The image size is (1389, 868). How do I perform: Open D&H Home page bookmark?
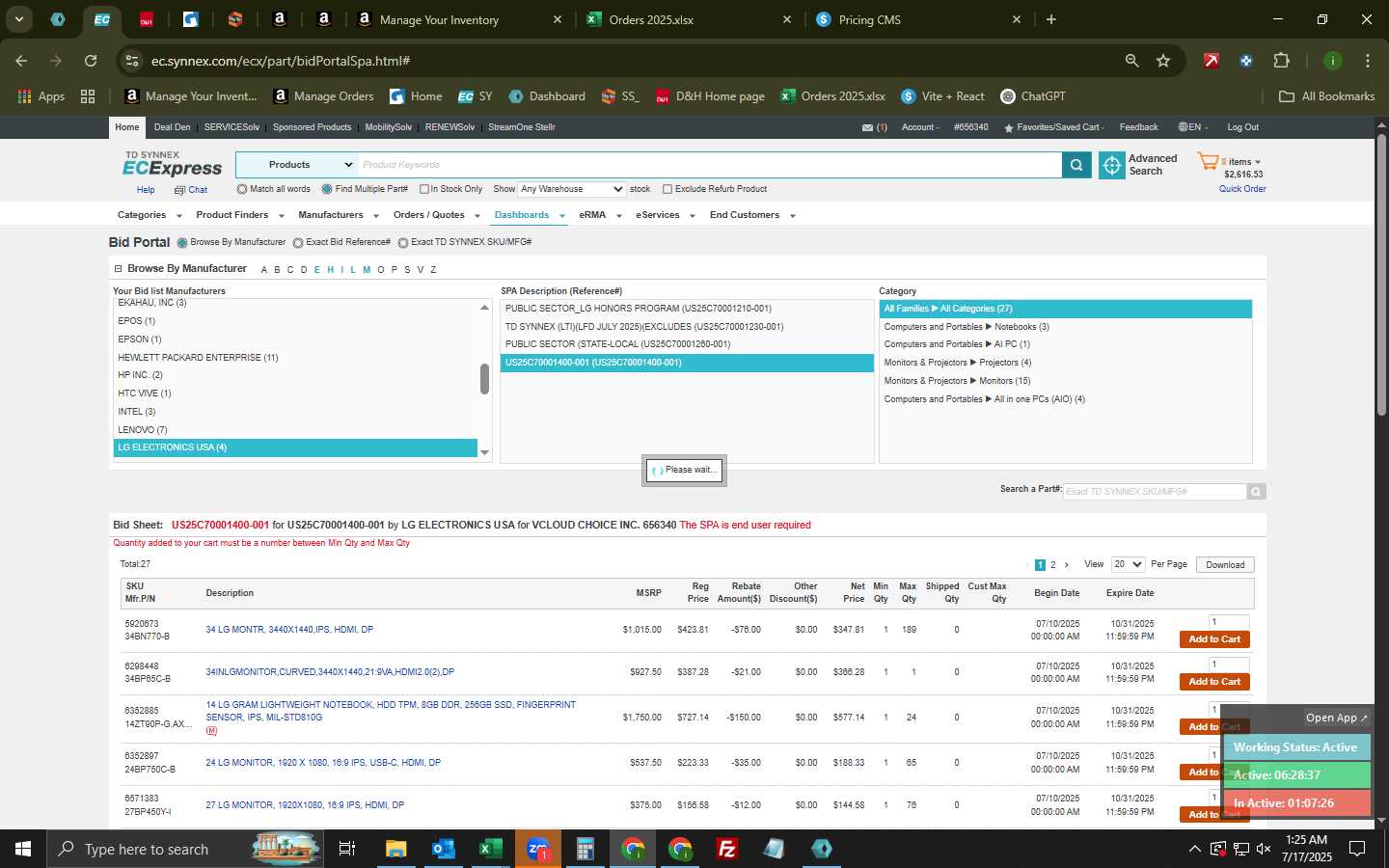(710, 96)
